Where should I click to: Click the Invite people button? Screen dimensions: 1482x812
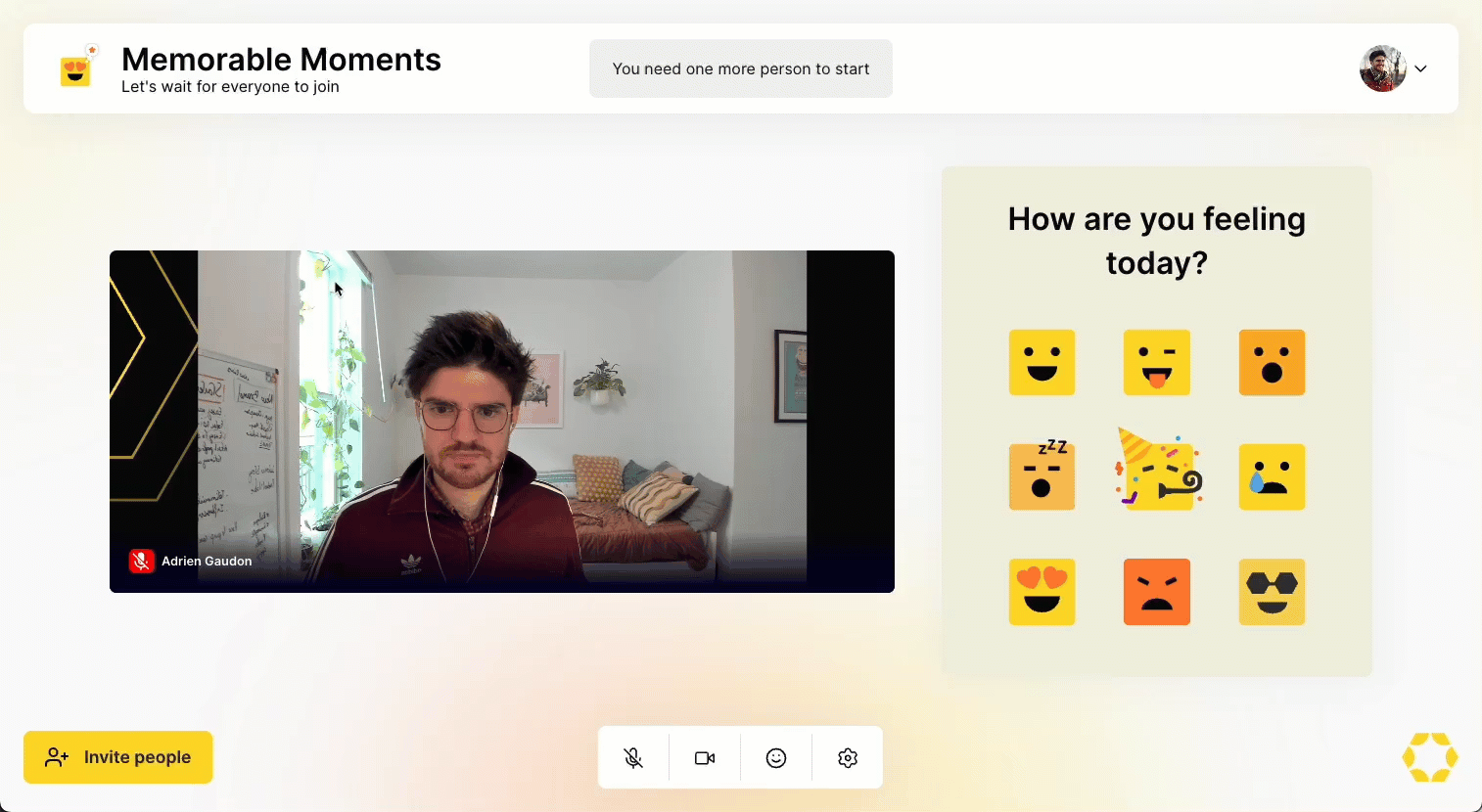(x=117, y=757)
